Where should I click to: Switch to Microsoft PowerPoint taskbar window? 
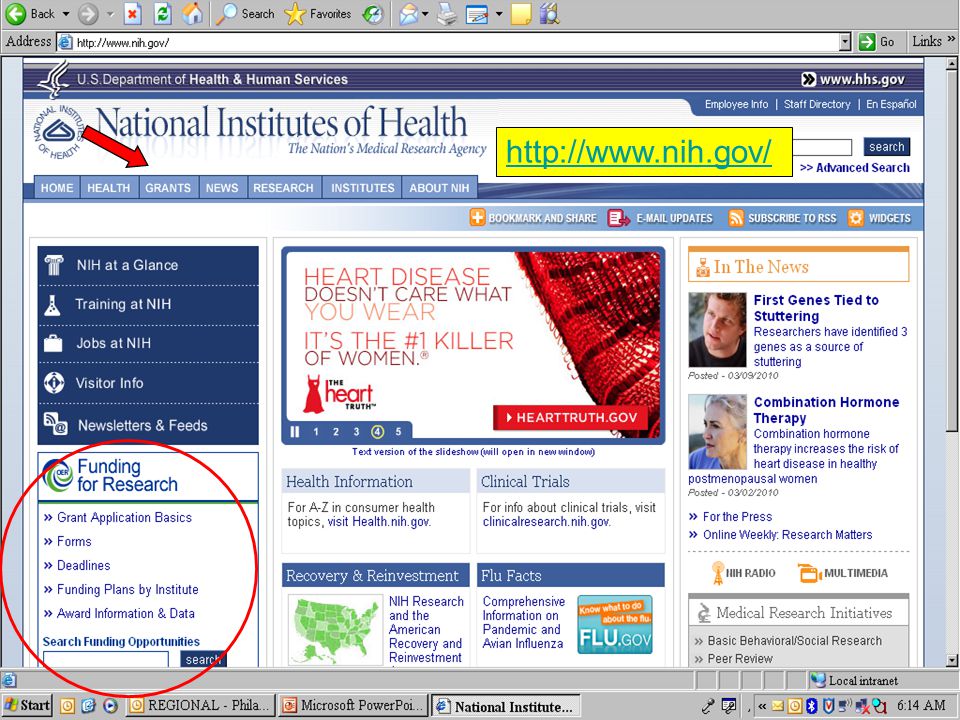pos(352,705)
